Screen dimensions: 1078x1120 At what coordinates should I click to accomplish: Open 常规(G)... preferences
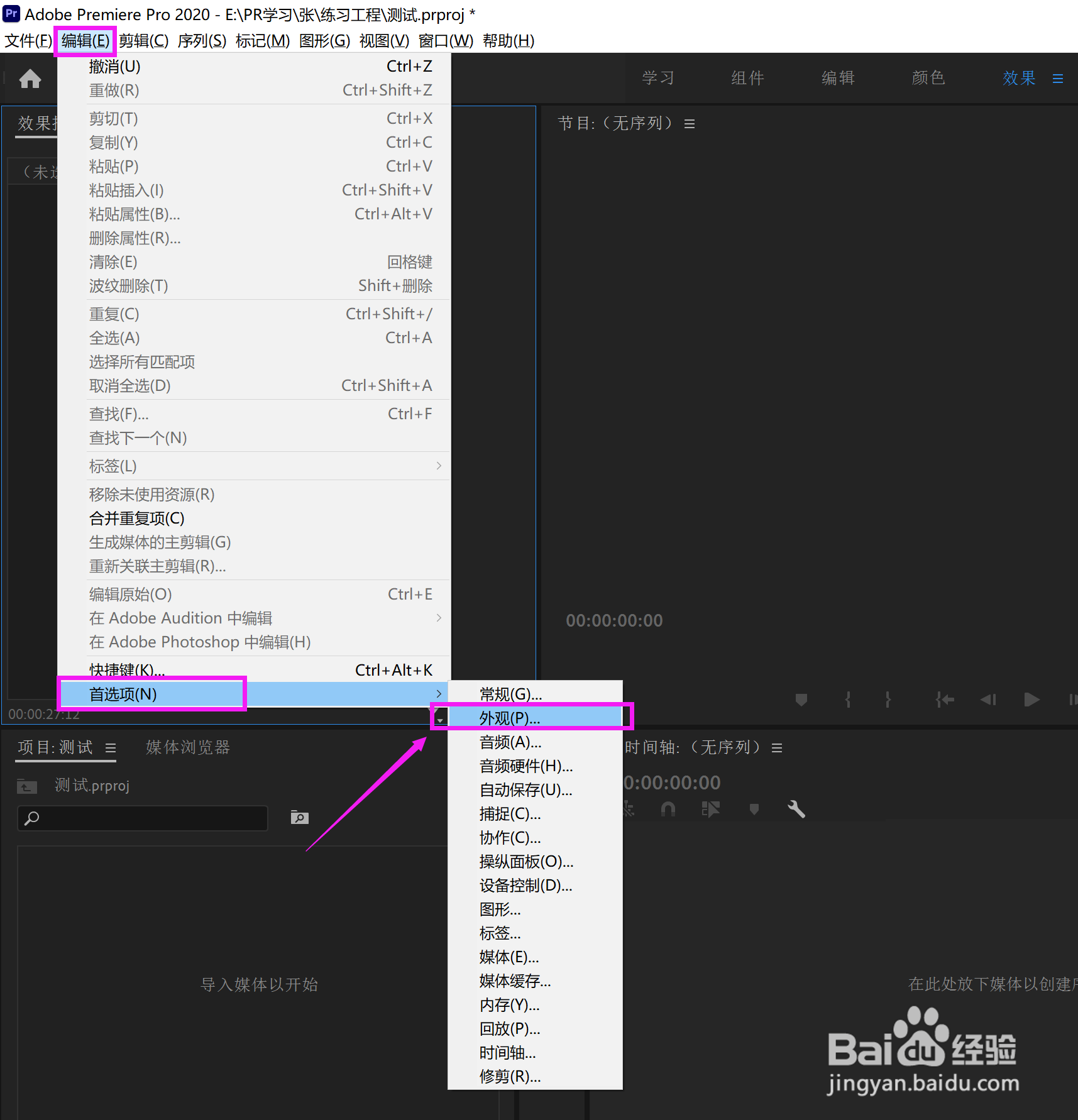coord(535,695)
